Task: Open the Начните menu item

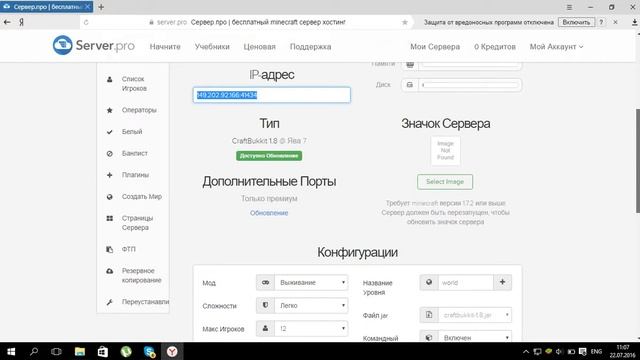Action: (165, 47)
